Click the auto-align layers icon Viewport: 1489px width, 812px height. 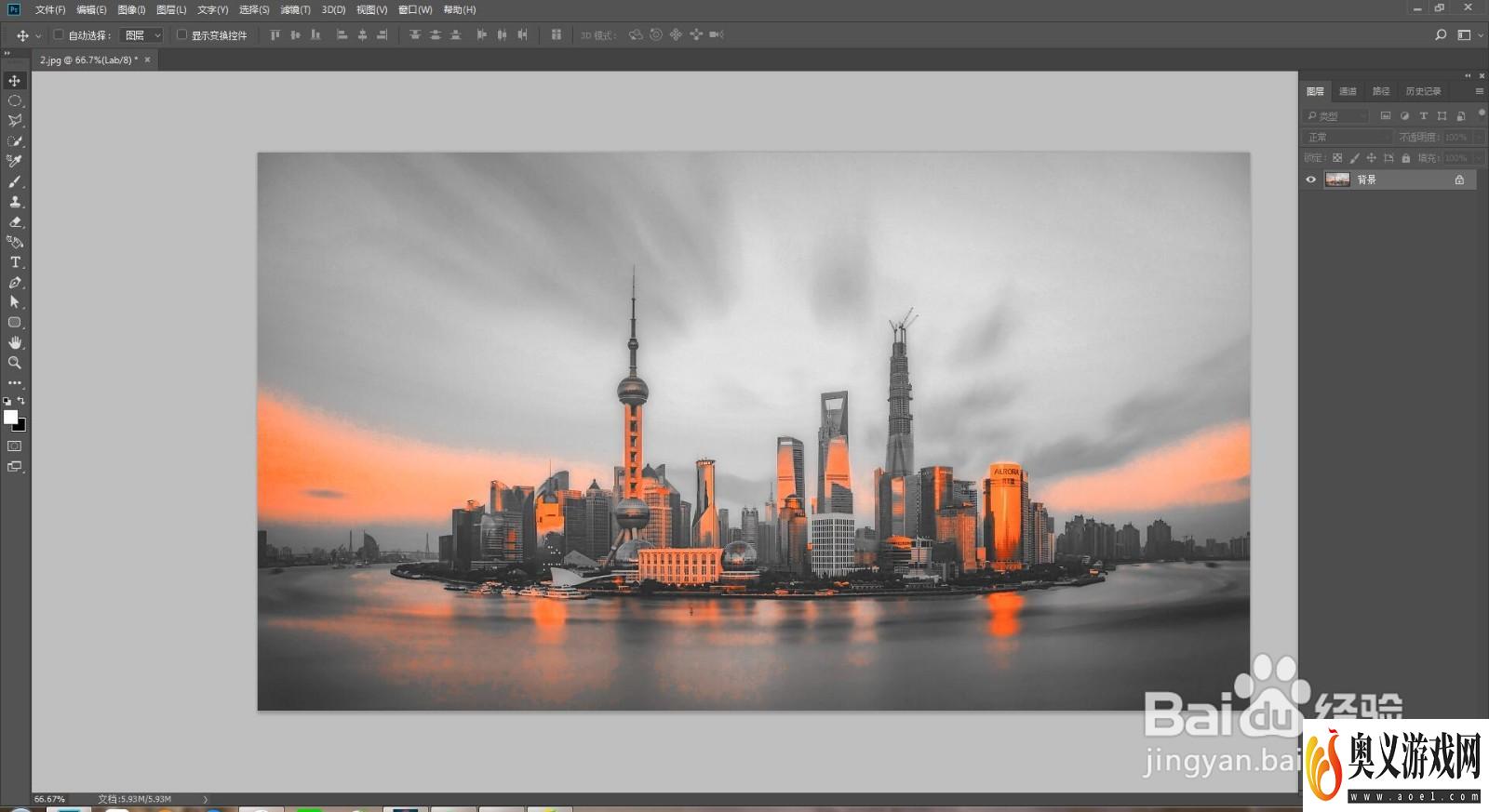(556, 34)
